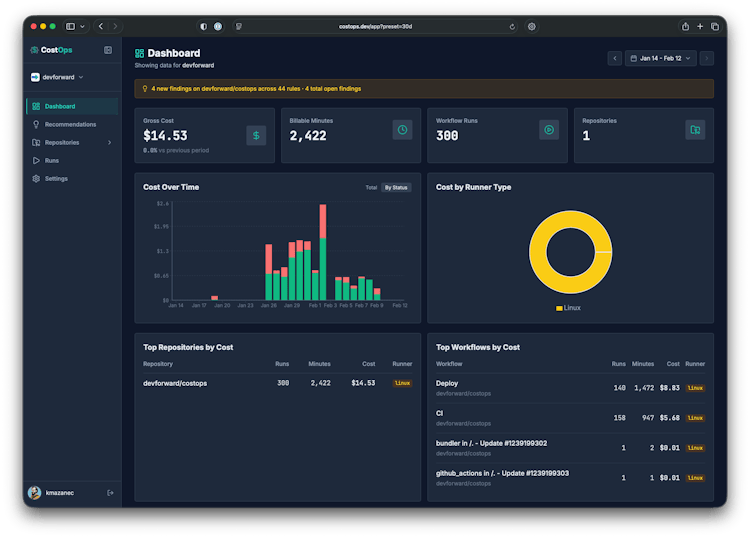
Task: Click the Workflow Runs play icon
Action: pos(548,130)
